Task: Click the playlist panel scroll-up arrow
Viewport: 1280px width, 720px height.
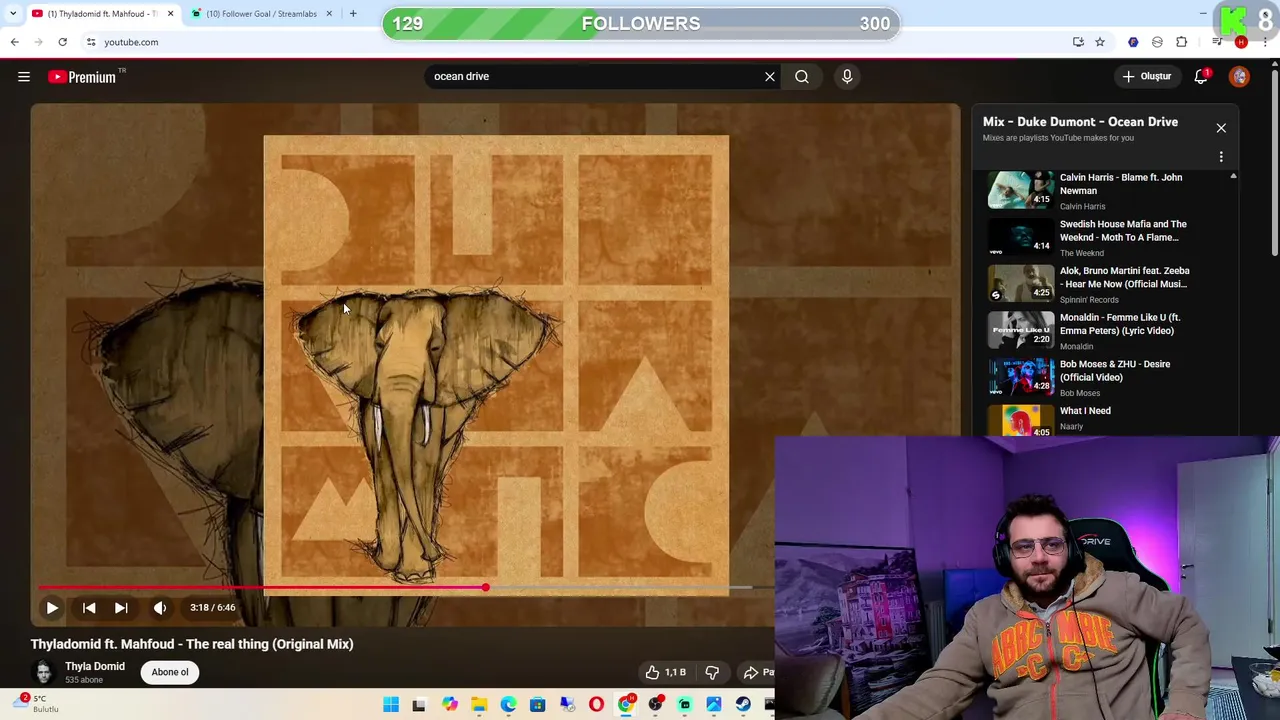Action: pyautogui.click(x=1233, y=176)
